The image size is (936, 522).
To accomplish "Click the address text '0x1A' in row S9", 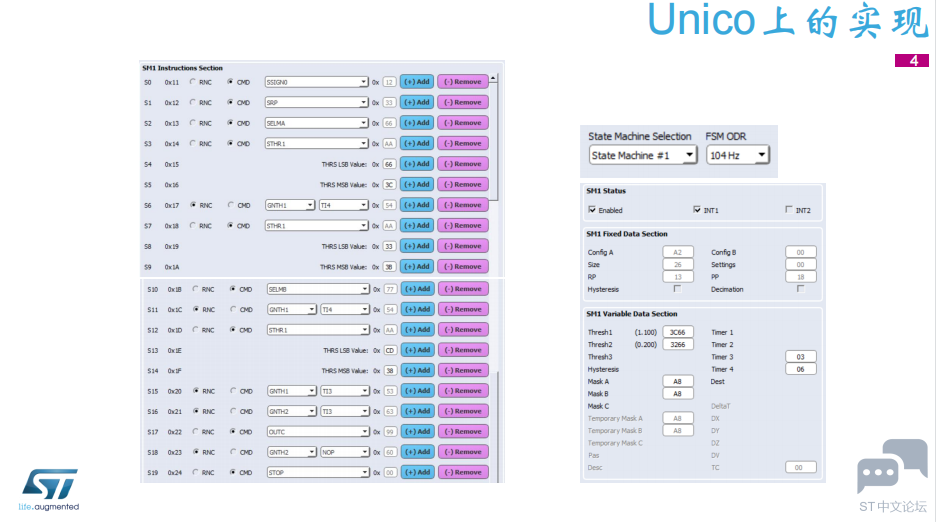I will 172,267.
